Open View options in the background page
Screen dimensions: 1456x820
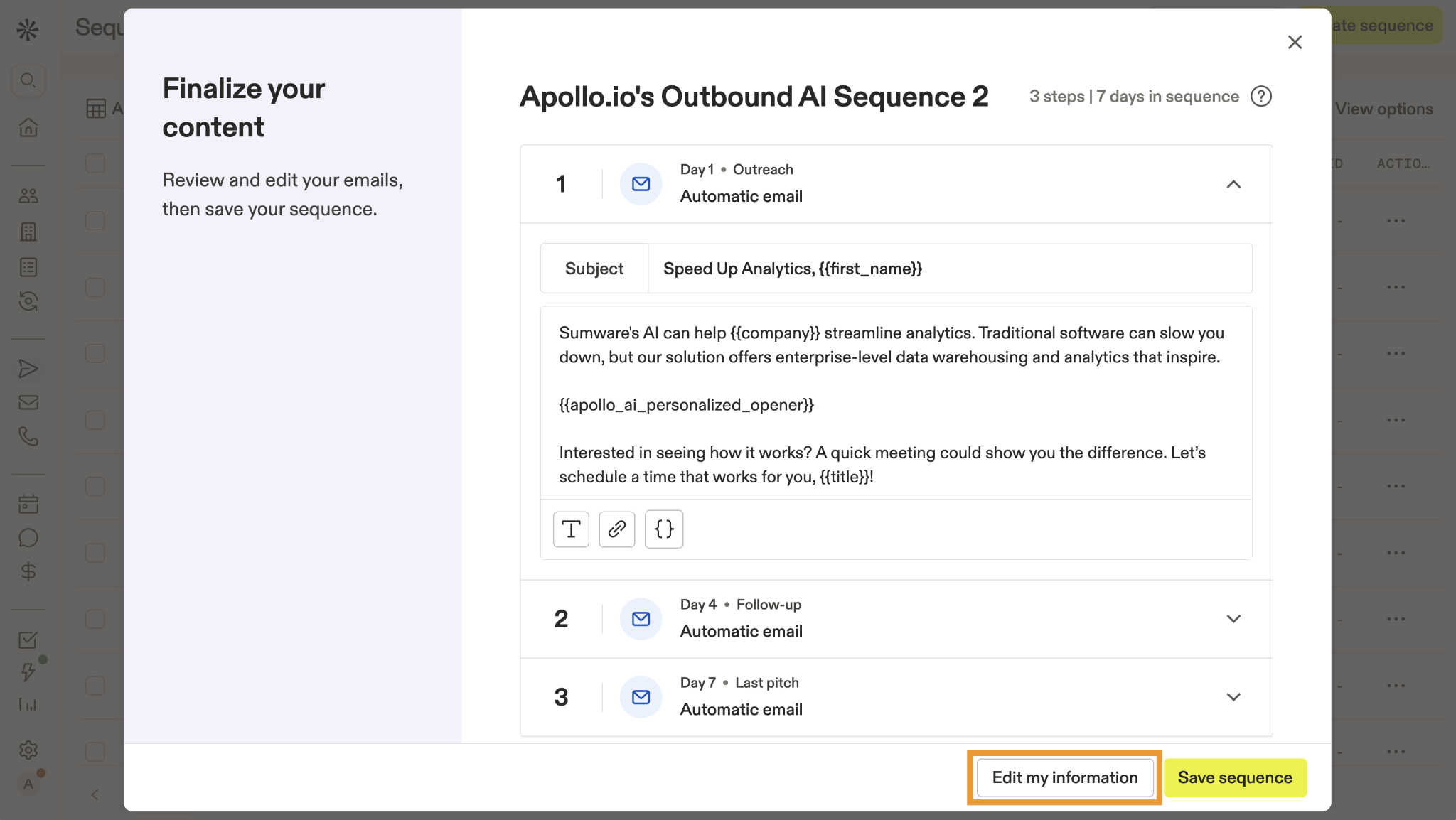click(1383, 109)
